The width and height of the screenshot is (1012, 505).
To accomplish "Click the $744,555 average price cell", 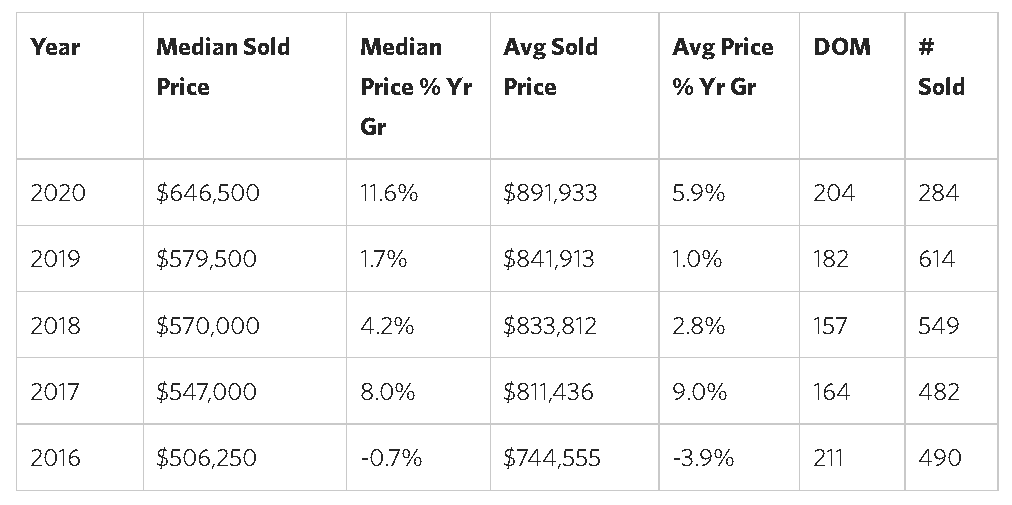I will [552, 458].
